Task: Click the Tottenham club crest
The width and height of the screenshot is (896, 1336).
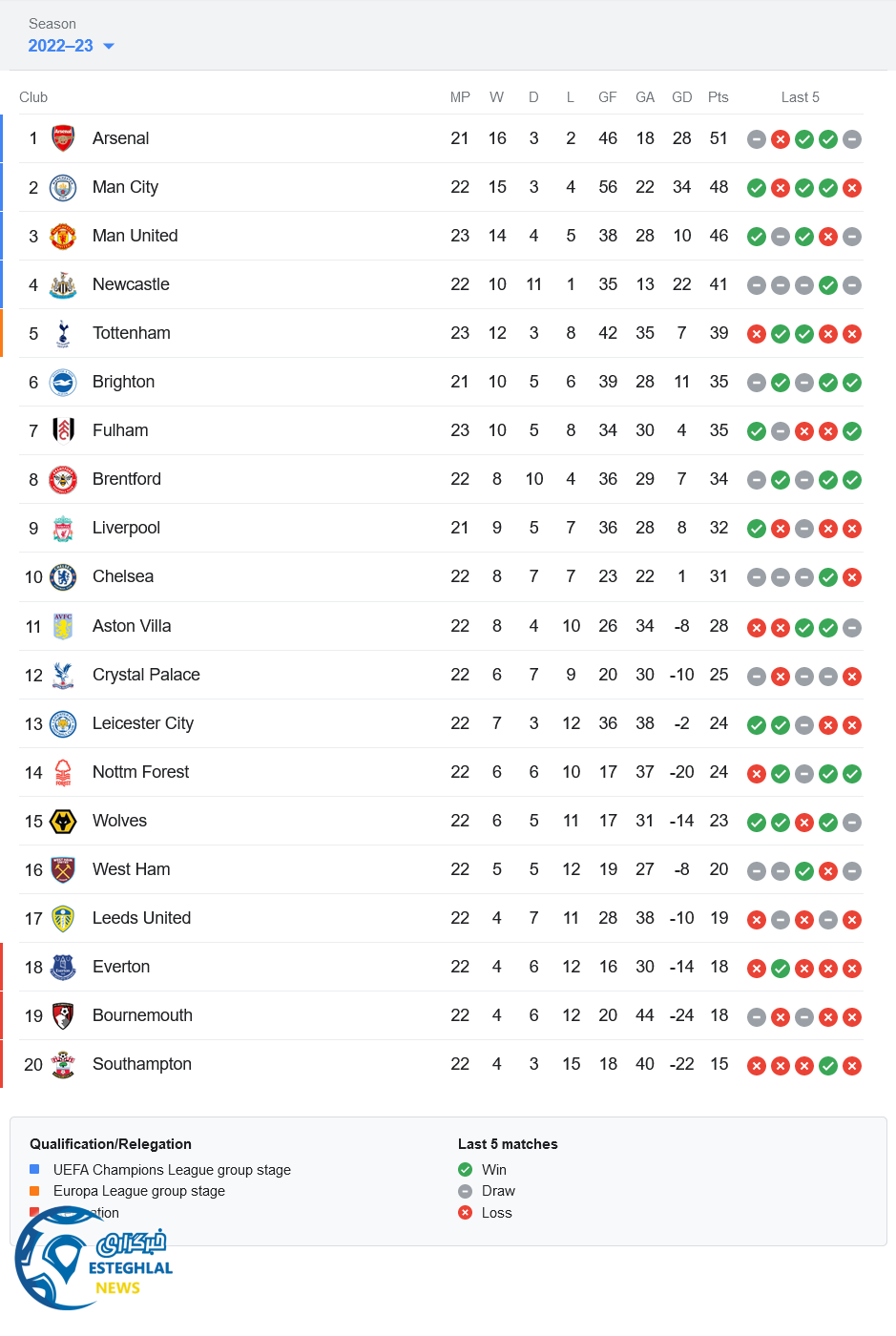Action: pos(63,333)
